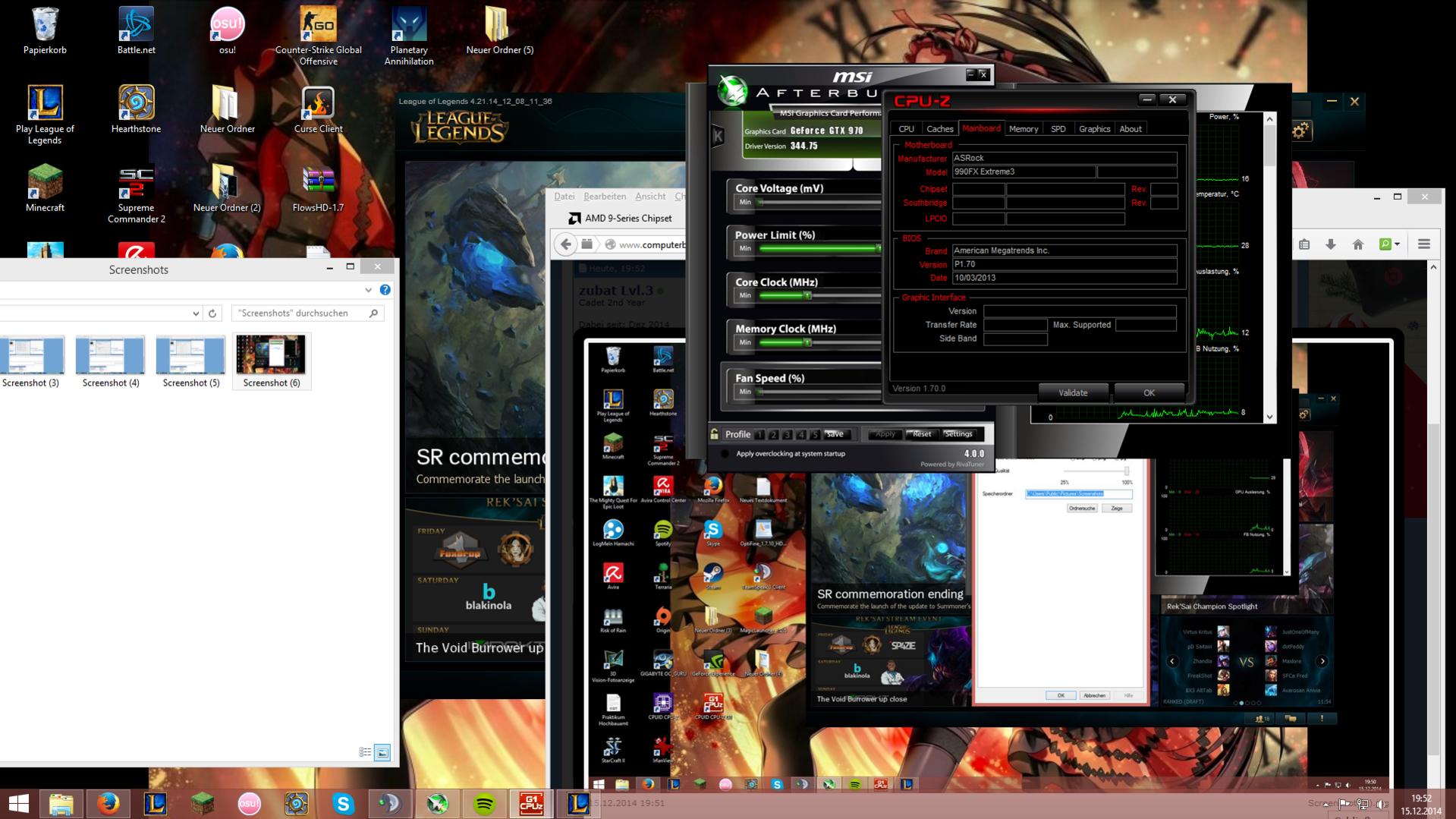Switch Screenshots folder to details view
The width and height of the screenshot is (1456, 819).
[365, 752]
